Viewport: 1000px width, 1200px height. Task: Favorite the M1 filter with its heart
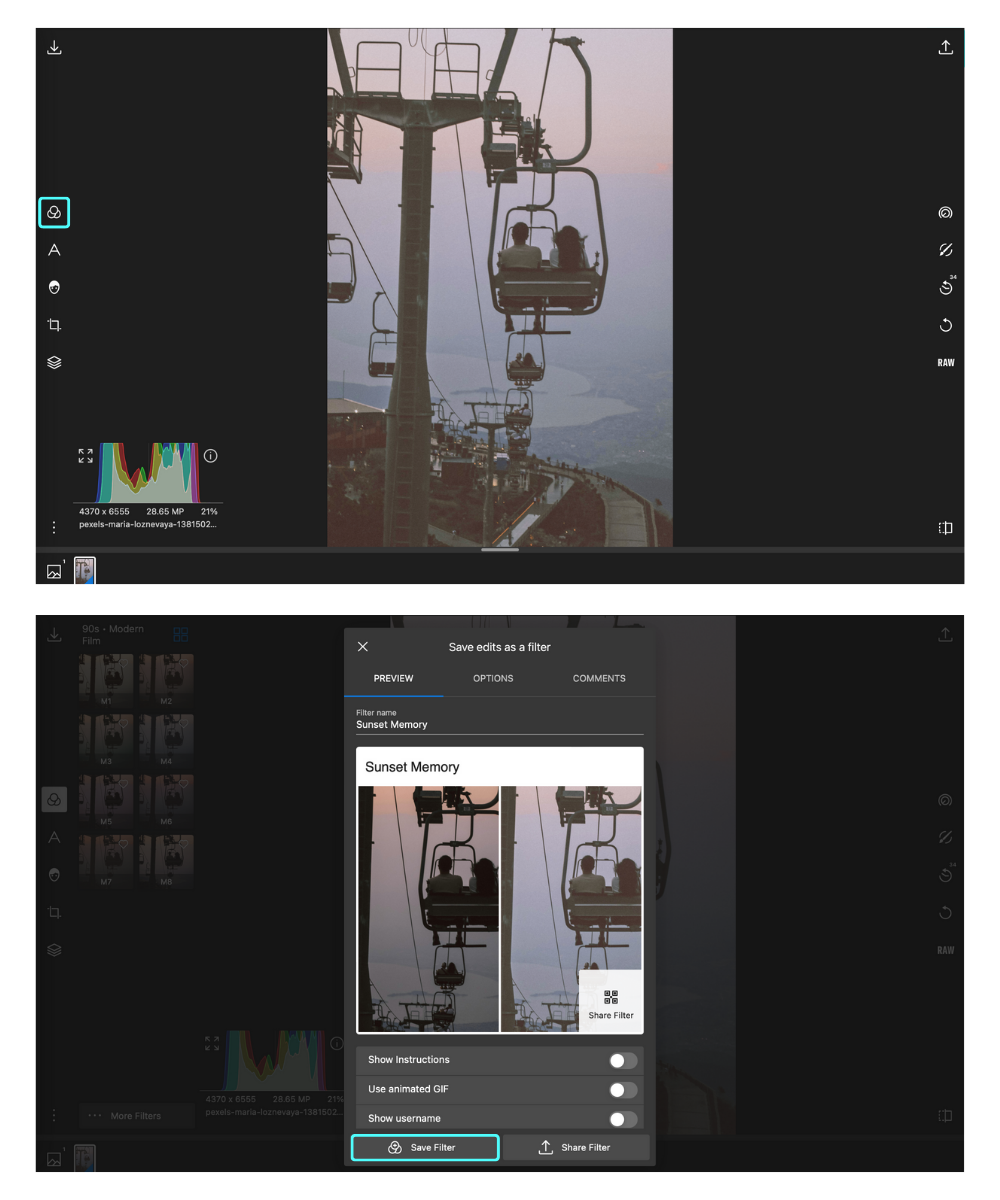[124, 664]
